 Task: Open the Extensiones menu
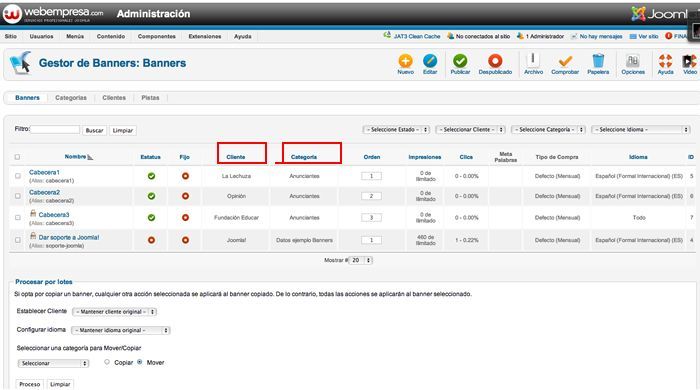click(x=205, y=36)
